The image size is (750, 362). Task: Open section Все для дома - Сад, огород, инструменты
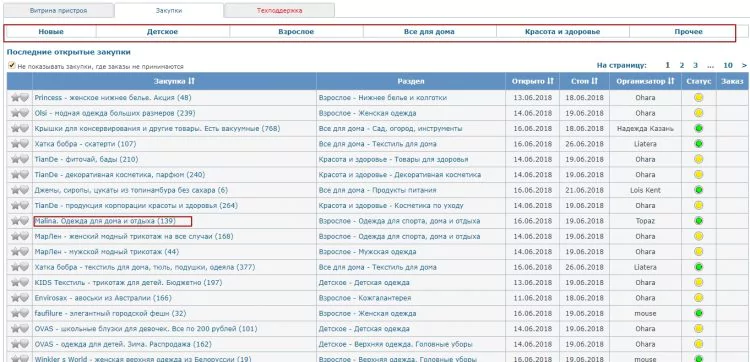(390, 129)
